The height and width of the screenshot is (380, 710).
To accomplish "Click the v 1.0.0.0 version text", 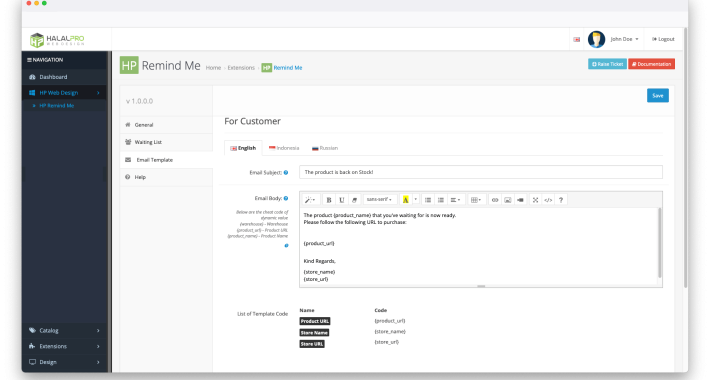I will (x=139, y=101).
